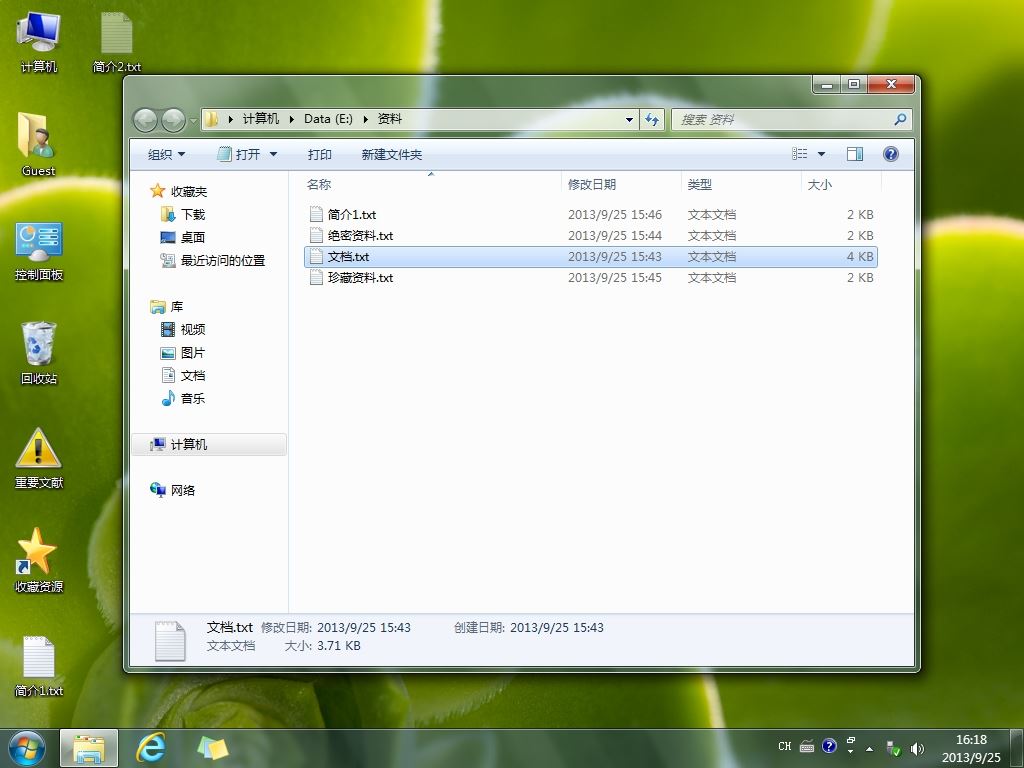Toggle the preview pane icon

point(854,154)
